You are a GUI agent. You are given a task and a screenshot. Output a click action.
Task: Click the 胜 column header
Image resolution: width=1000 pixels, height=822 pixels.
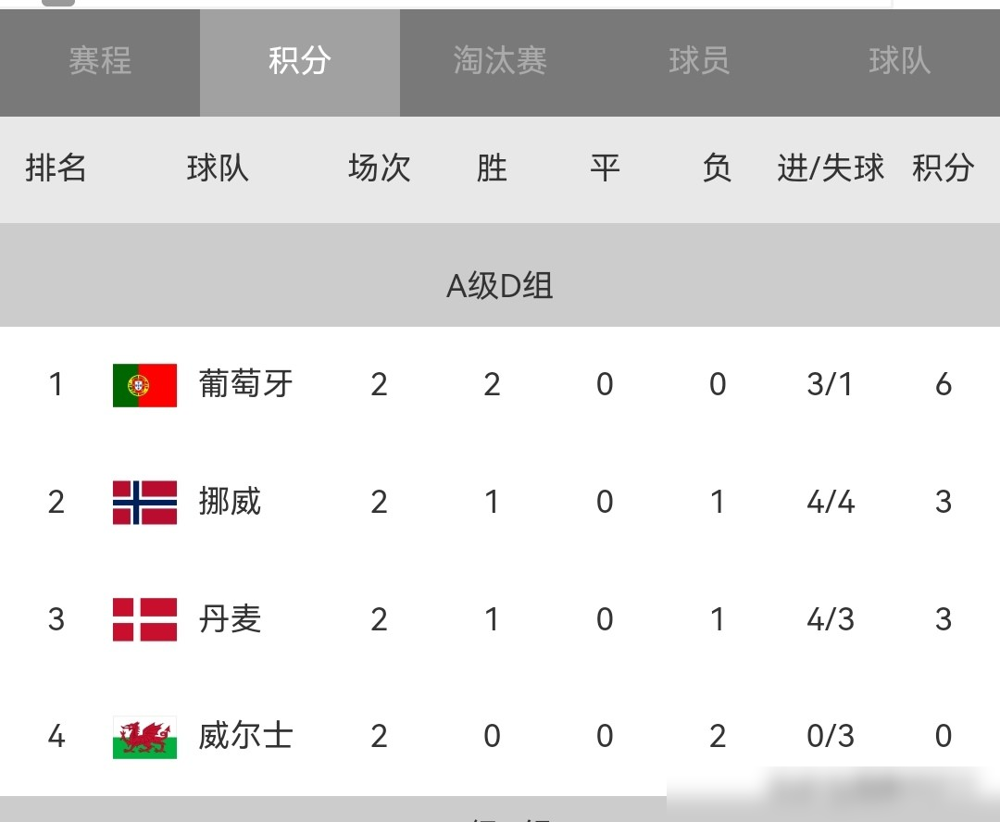(492, 168)
